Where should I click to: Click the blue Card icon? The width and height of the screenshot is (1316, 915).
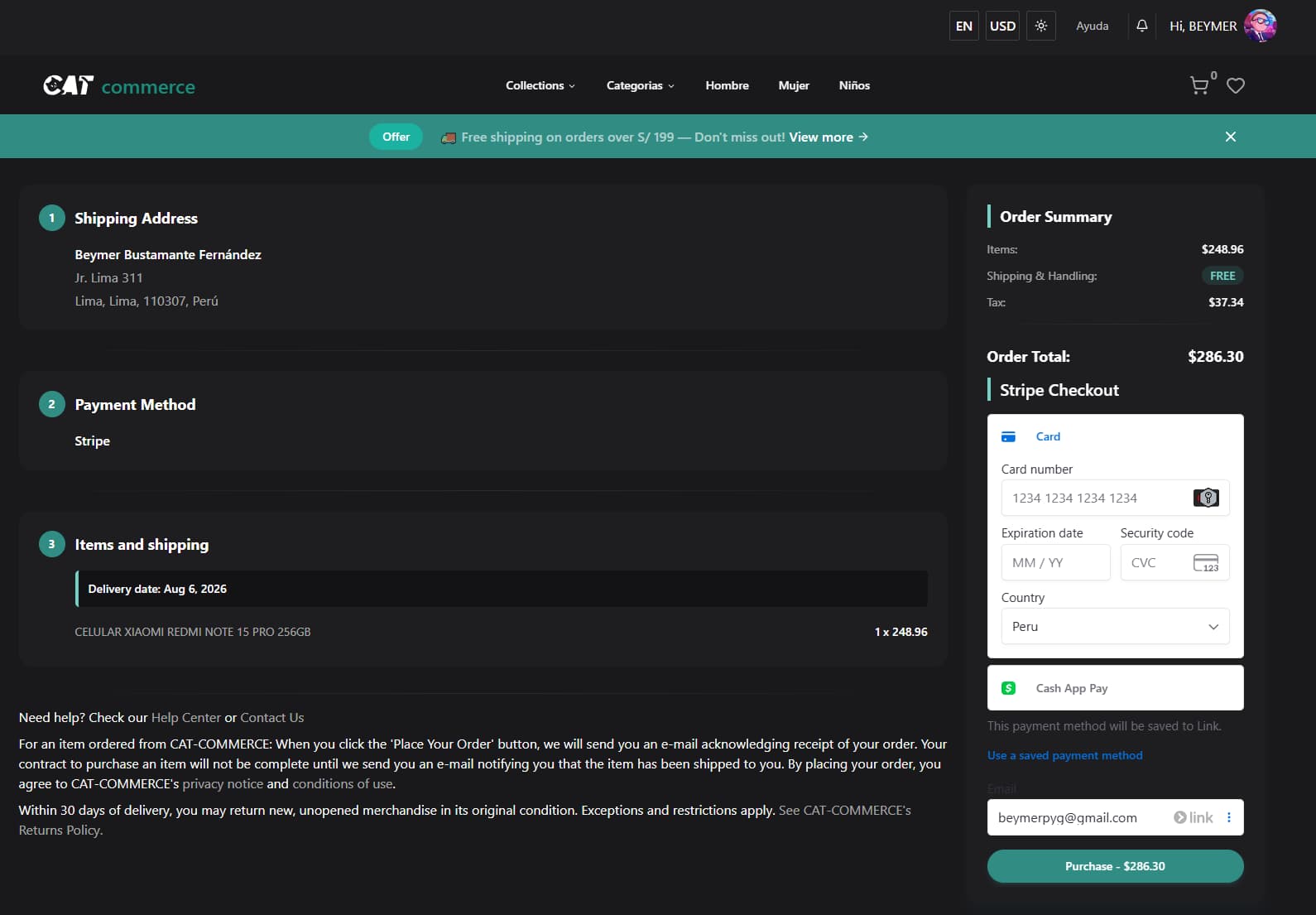click(1008, 436)
